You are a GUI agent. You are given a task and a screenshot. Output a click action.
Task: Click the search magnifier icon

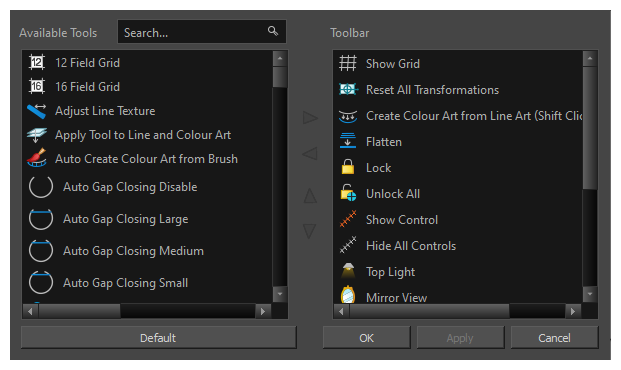point(272,31)
